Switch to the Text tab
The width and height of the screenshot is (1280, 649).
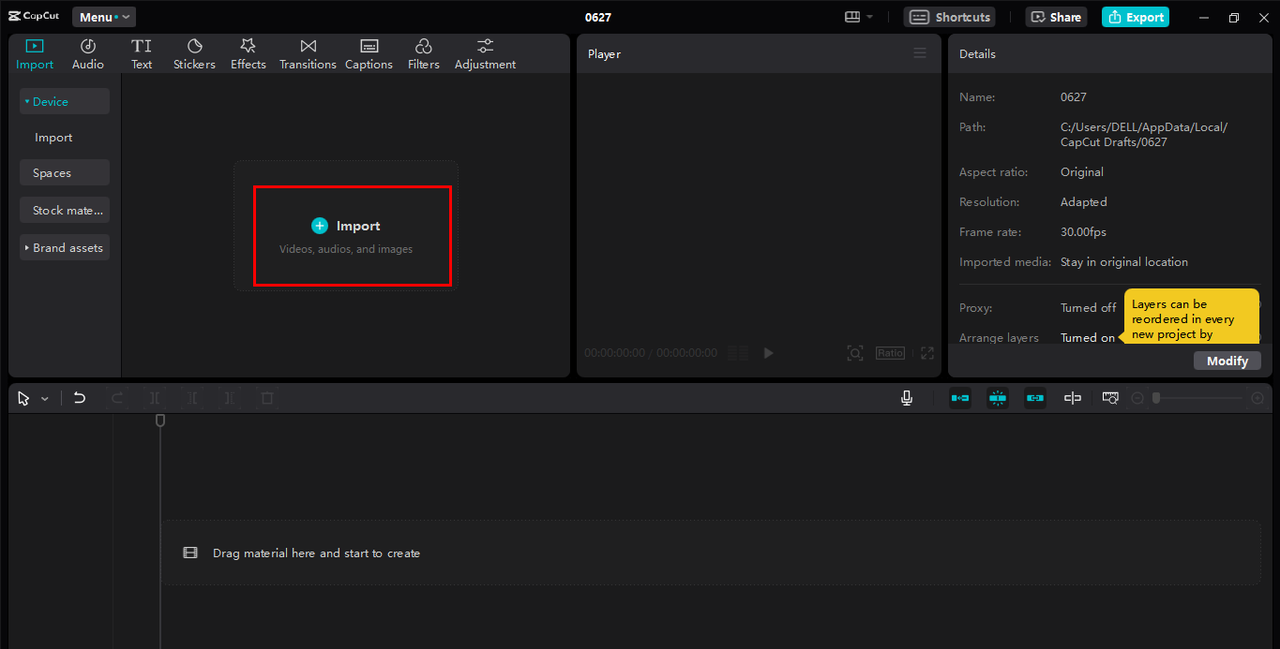coord(142,54)
